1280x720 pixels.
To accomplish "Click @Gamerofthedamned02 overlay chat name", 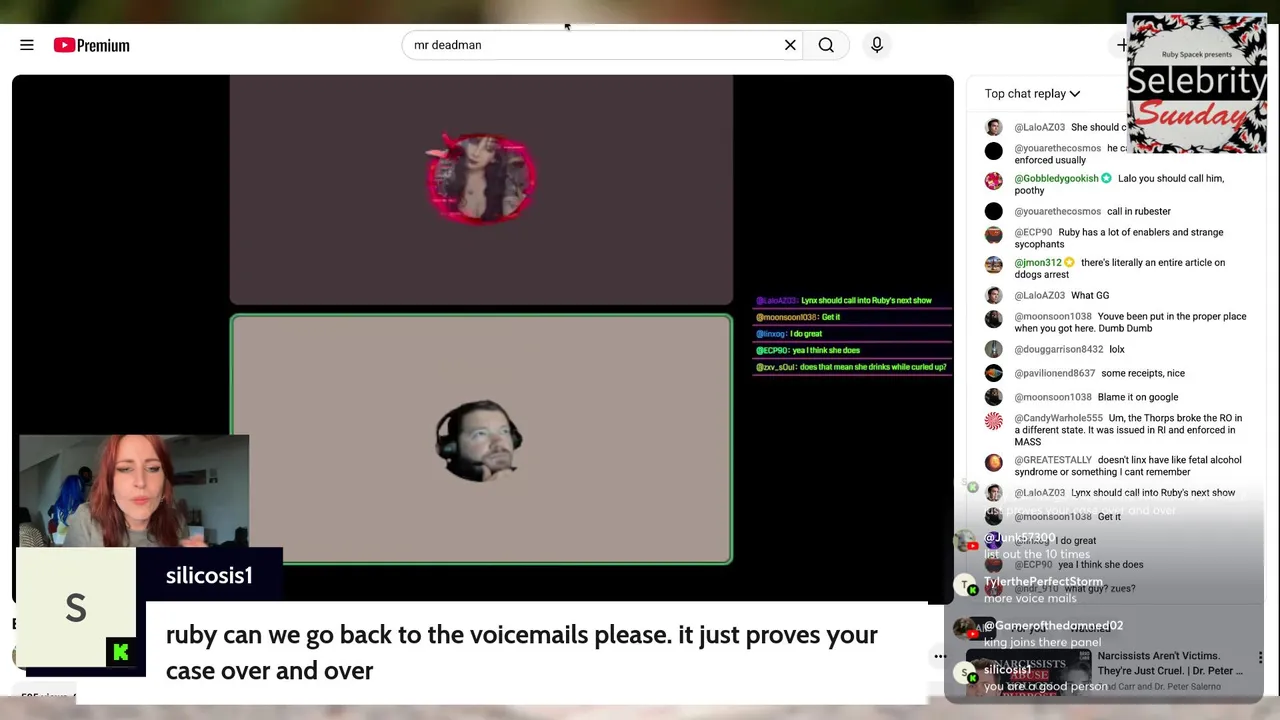I will click(x=1053, y=626).
